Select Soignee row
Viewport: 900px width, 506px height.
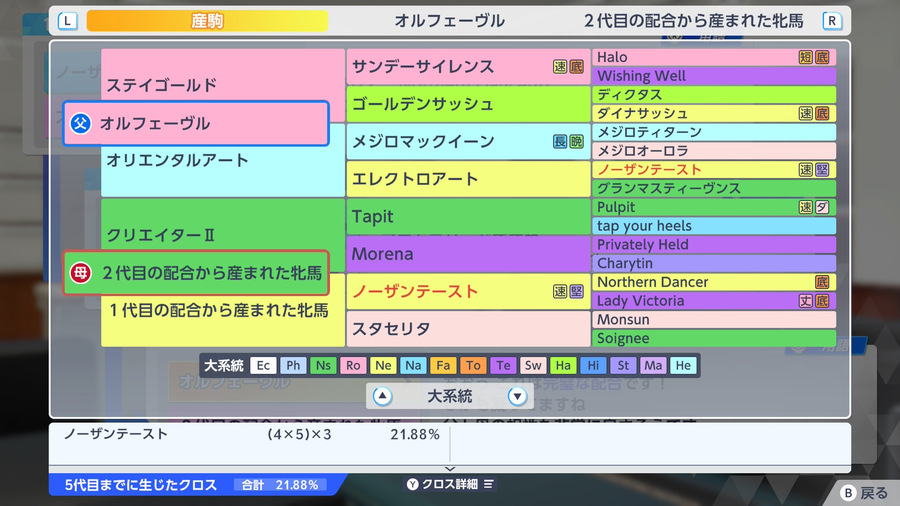coord(714,338)
